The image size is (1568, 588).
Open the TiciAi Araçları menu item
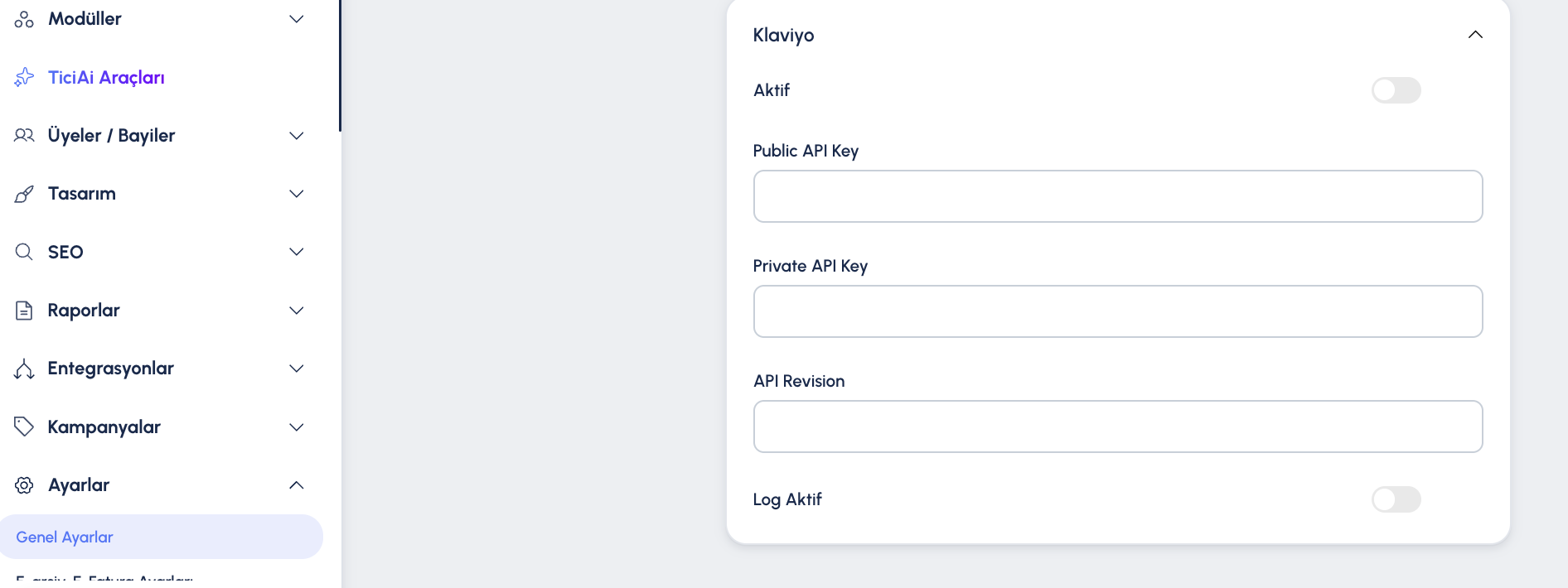(x=106, y=77)
